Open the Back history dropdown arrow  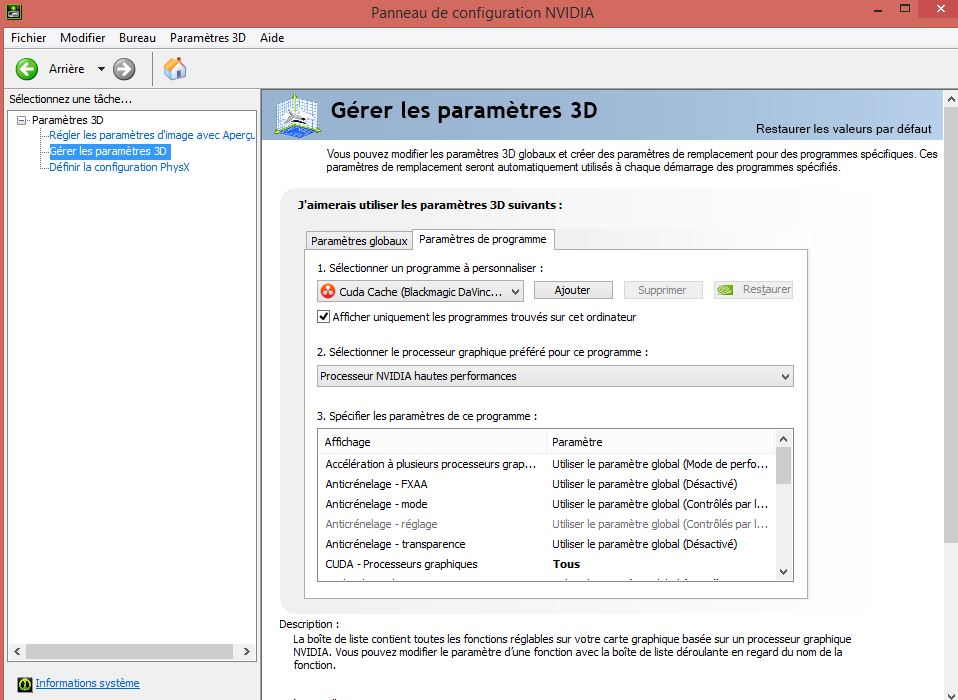101,69
